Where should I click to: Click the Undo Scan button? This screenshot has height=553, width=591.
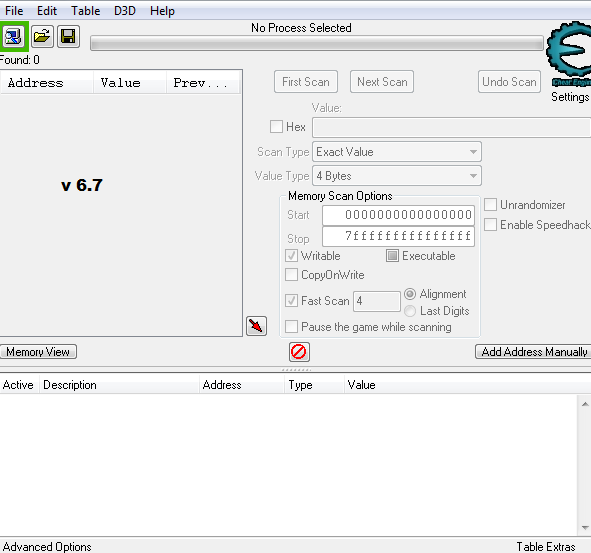[509, 82]
